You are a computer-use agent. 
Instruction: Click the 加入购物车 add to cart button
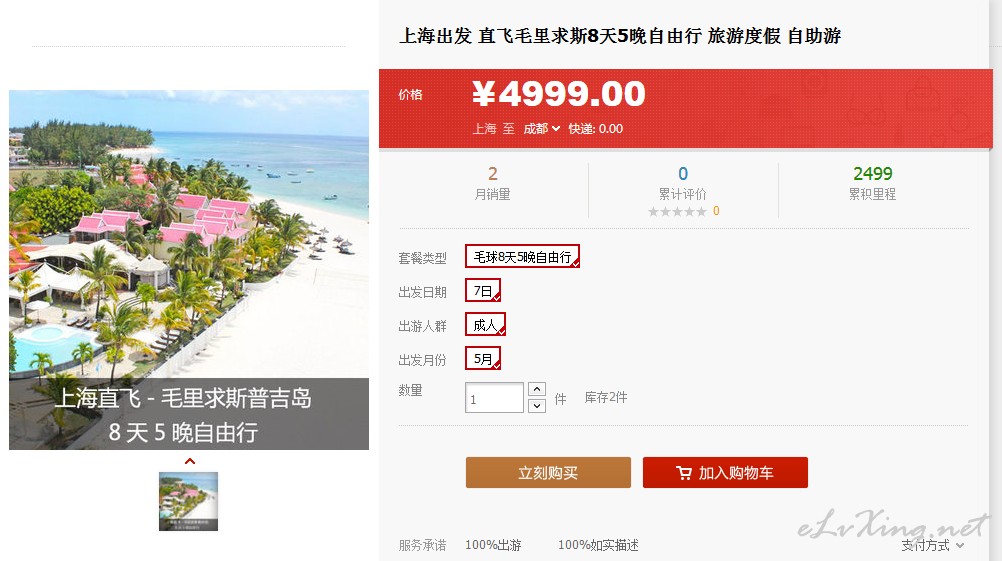[725, 473]
